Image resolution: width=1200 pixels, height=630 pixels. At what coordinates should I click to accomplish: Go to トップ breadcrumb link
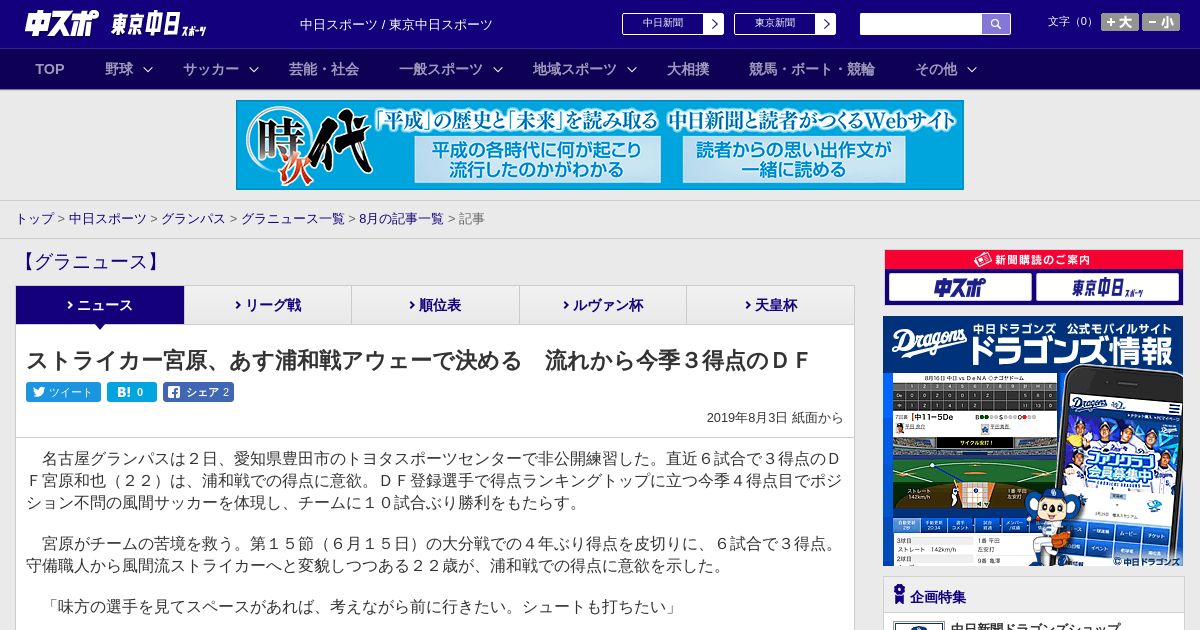34,219
